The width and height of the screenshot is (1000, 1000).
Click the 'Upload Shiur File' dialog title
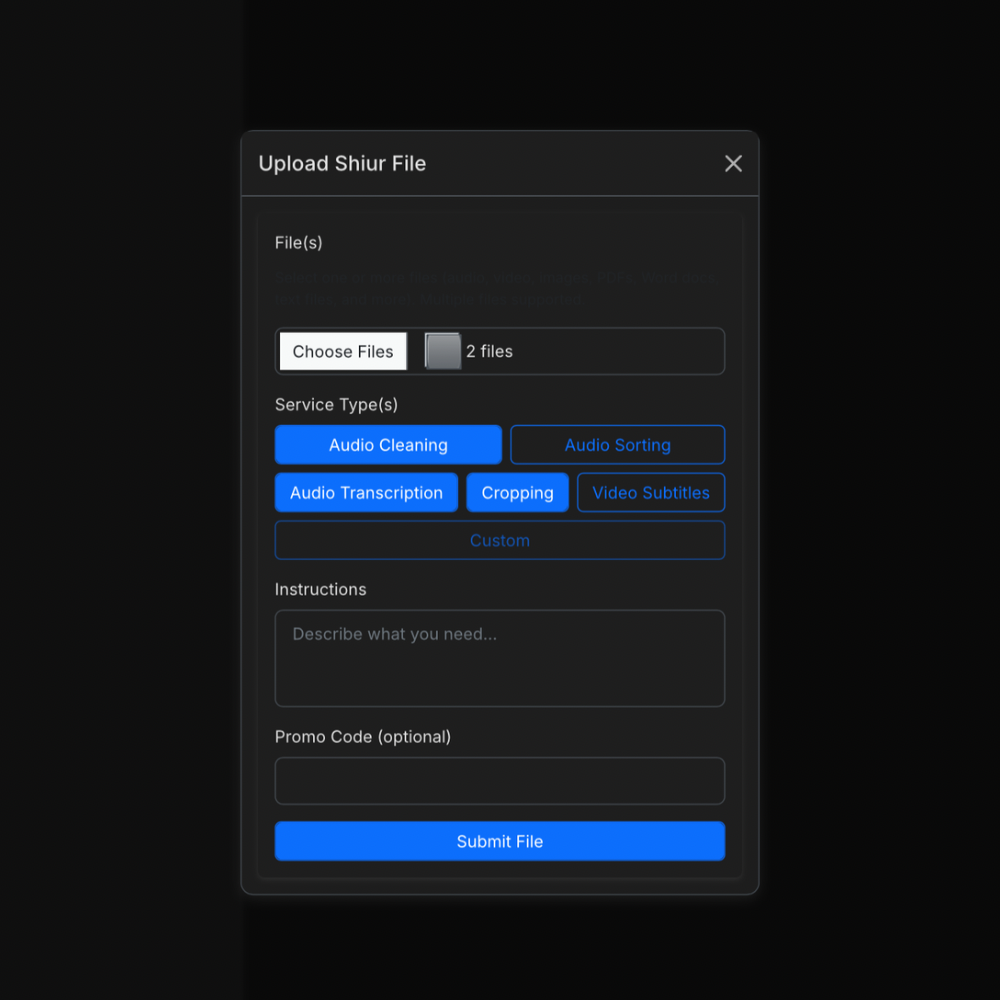[x=342, y=163]
